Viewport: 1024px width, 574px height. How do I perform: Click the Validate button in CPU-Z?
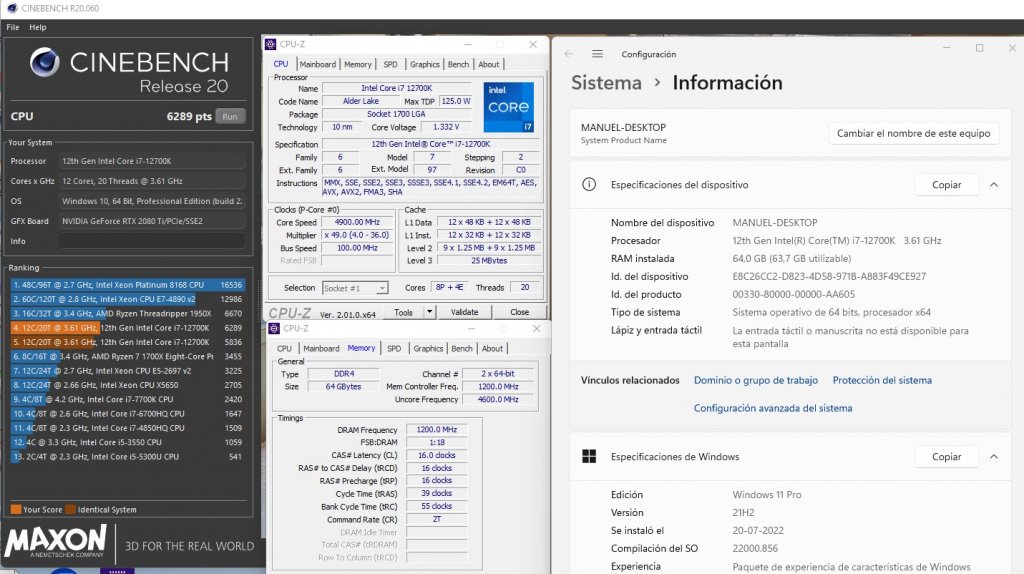464,312
